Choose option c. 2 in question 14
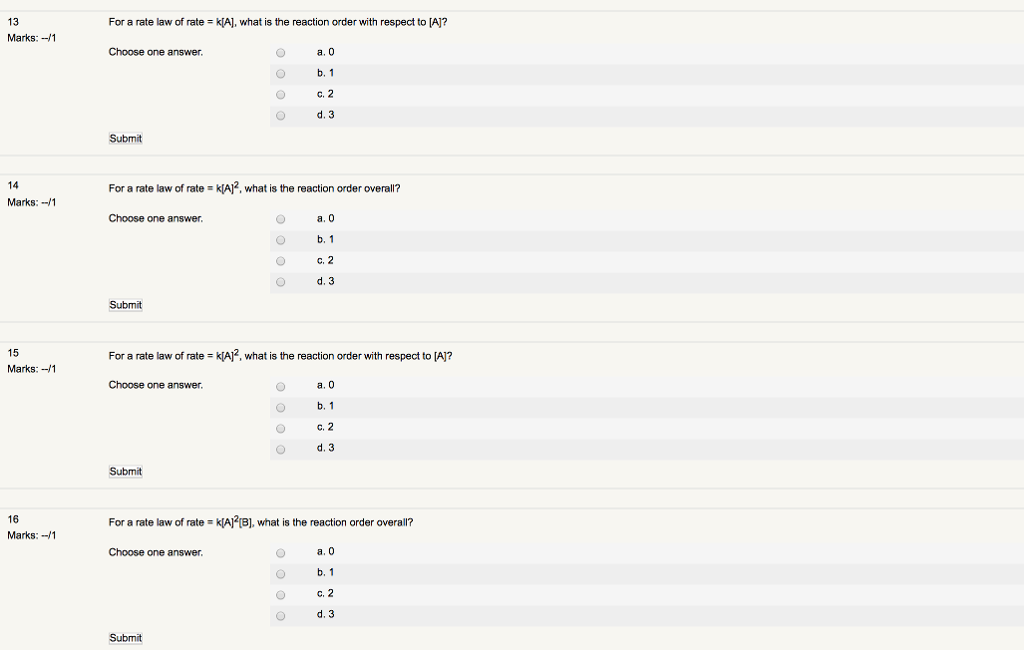This screenshot has width=1024, height=650. click(280, 260)
